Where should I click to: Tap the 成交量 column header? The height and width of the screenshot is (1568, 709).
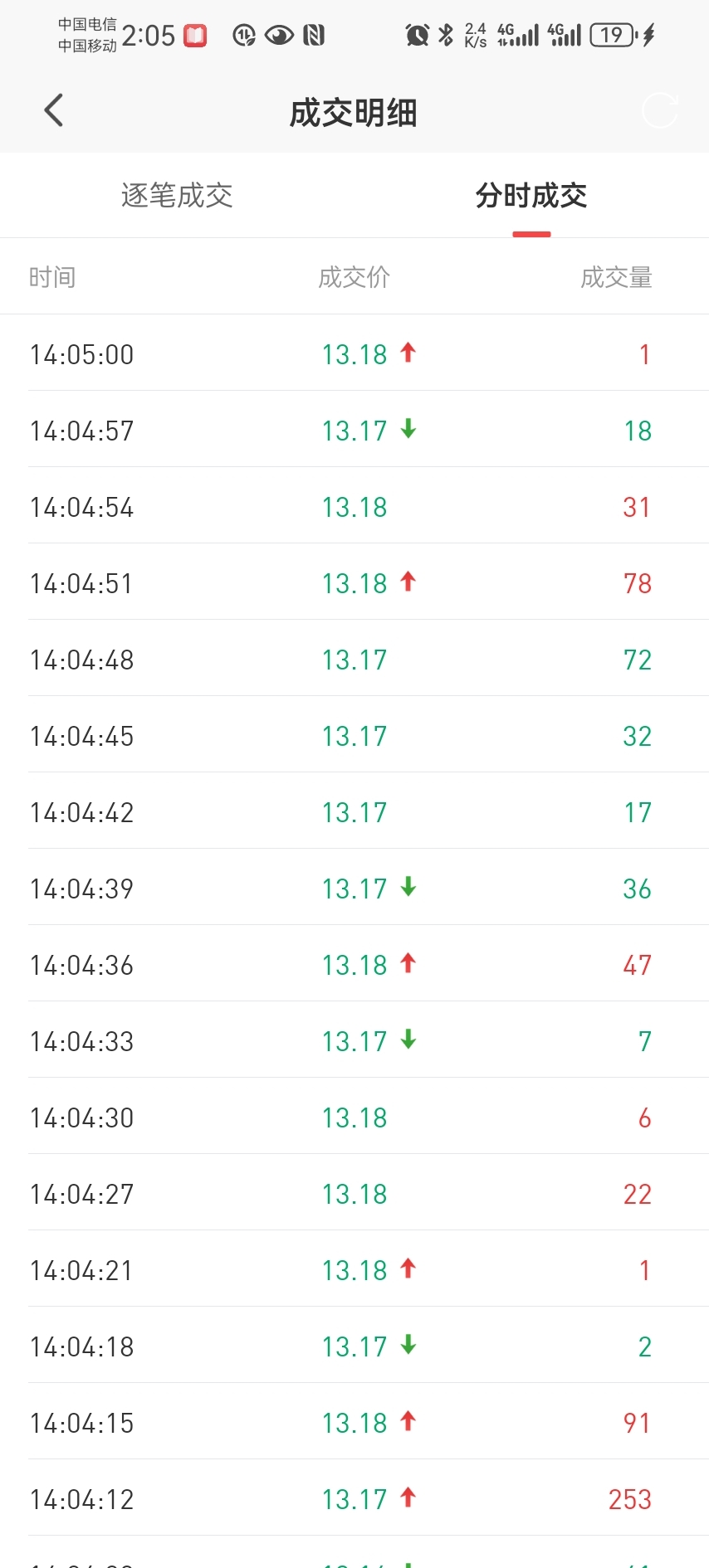click(616, 277)
